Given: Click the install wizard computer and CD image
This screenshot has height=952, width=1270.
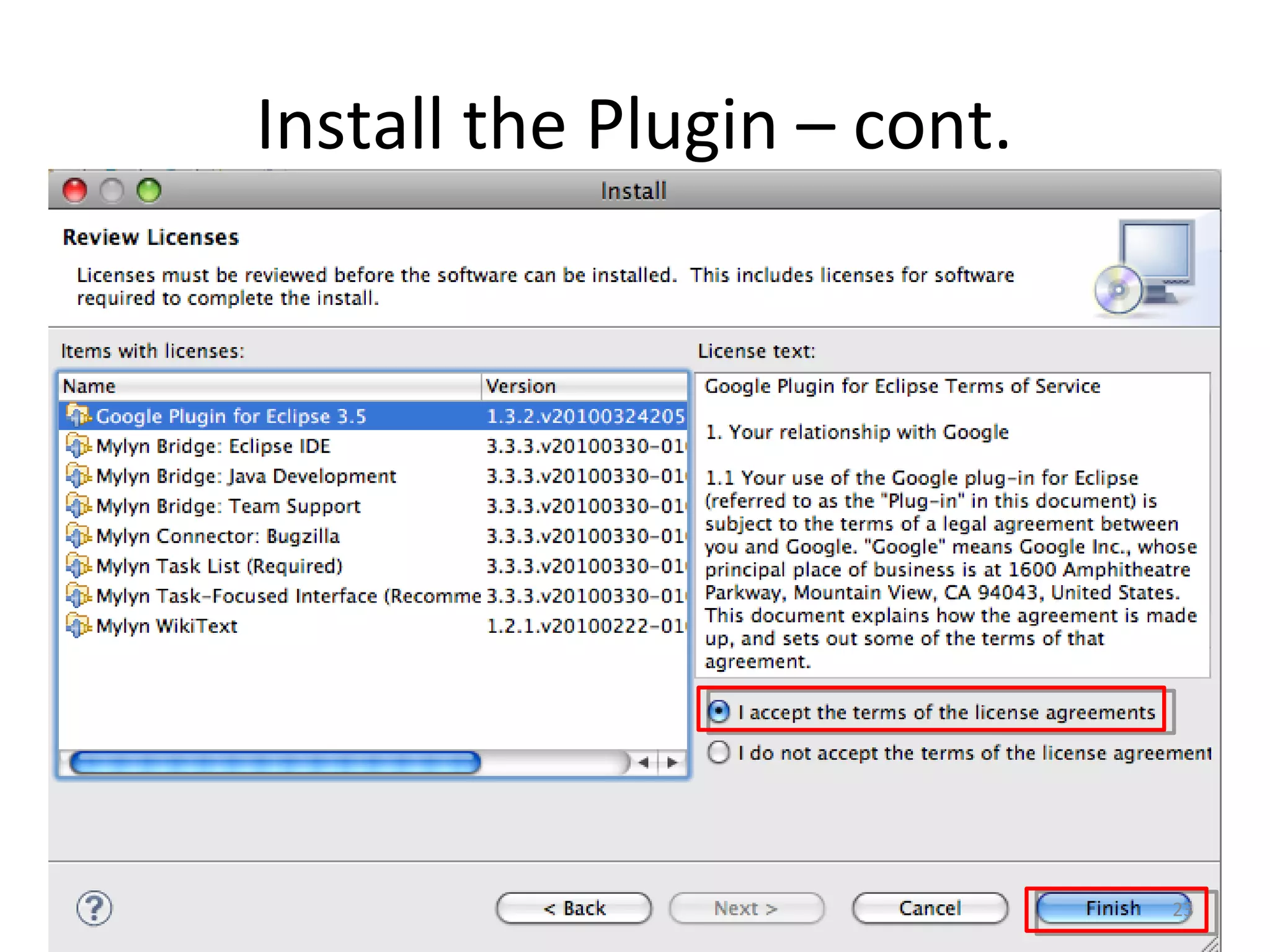Looking at the screenshot, I should tap(1146, 268).
